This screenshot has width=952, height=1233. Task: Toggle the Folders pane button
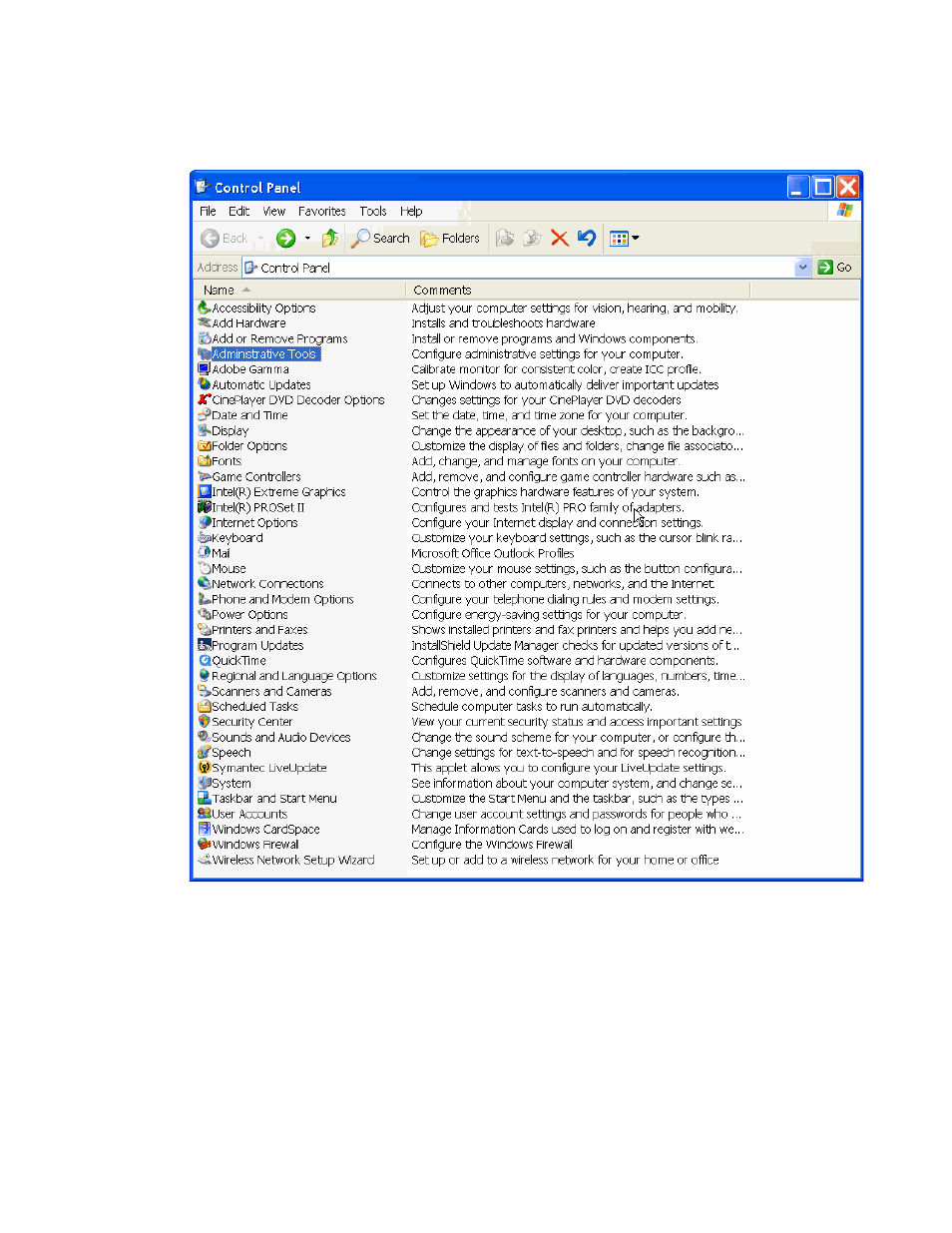(x=450, y=238)
